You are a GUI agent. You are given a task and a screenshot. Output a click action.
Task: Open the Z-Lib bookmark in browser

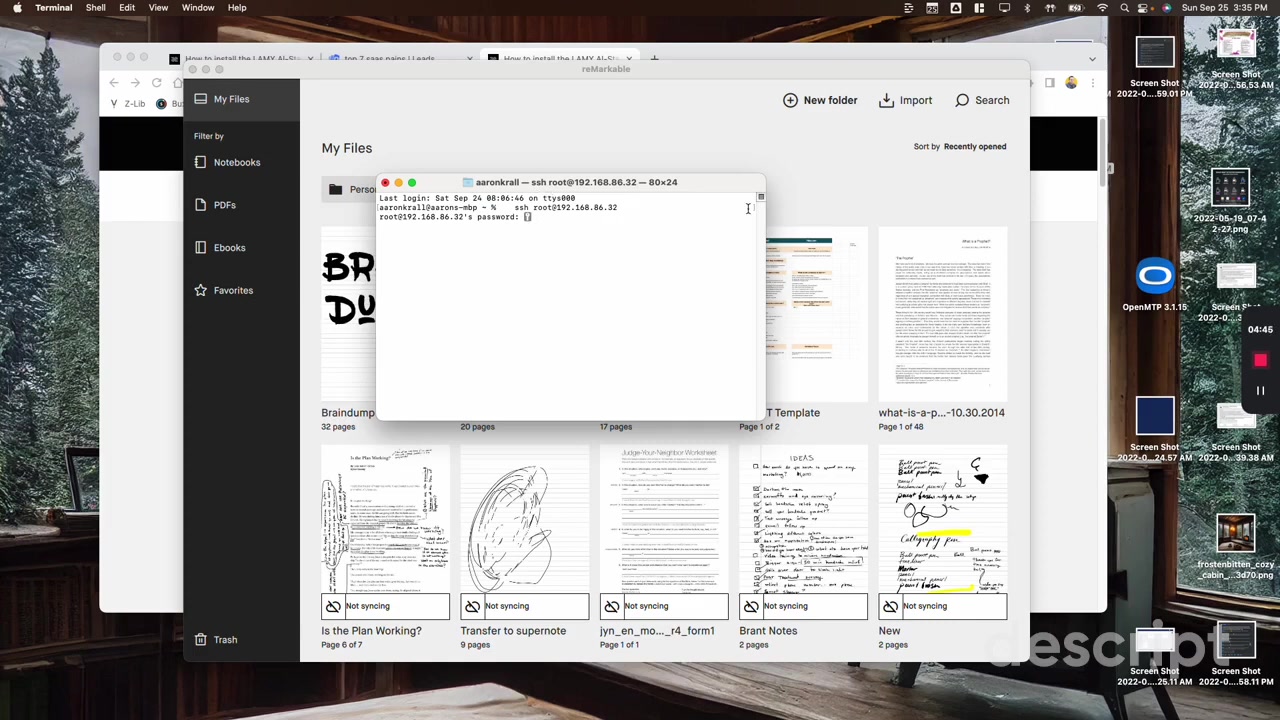(x=128, y=104)
